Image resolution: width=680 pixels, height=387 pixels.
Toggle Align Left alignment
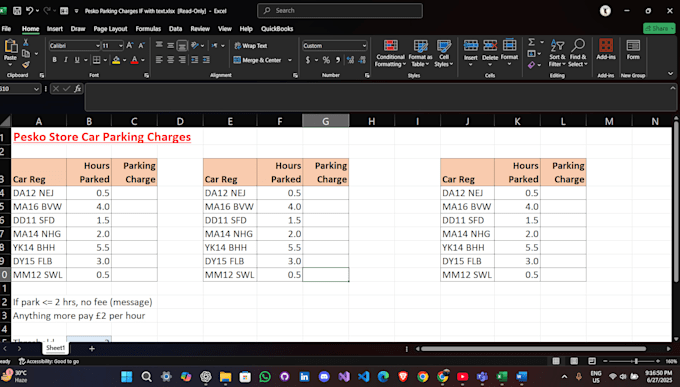click(159, 60)
